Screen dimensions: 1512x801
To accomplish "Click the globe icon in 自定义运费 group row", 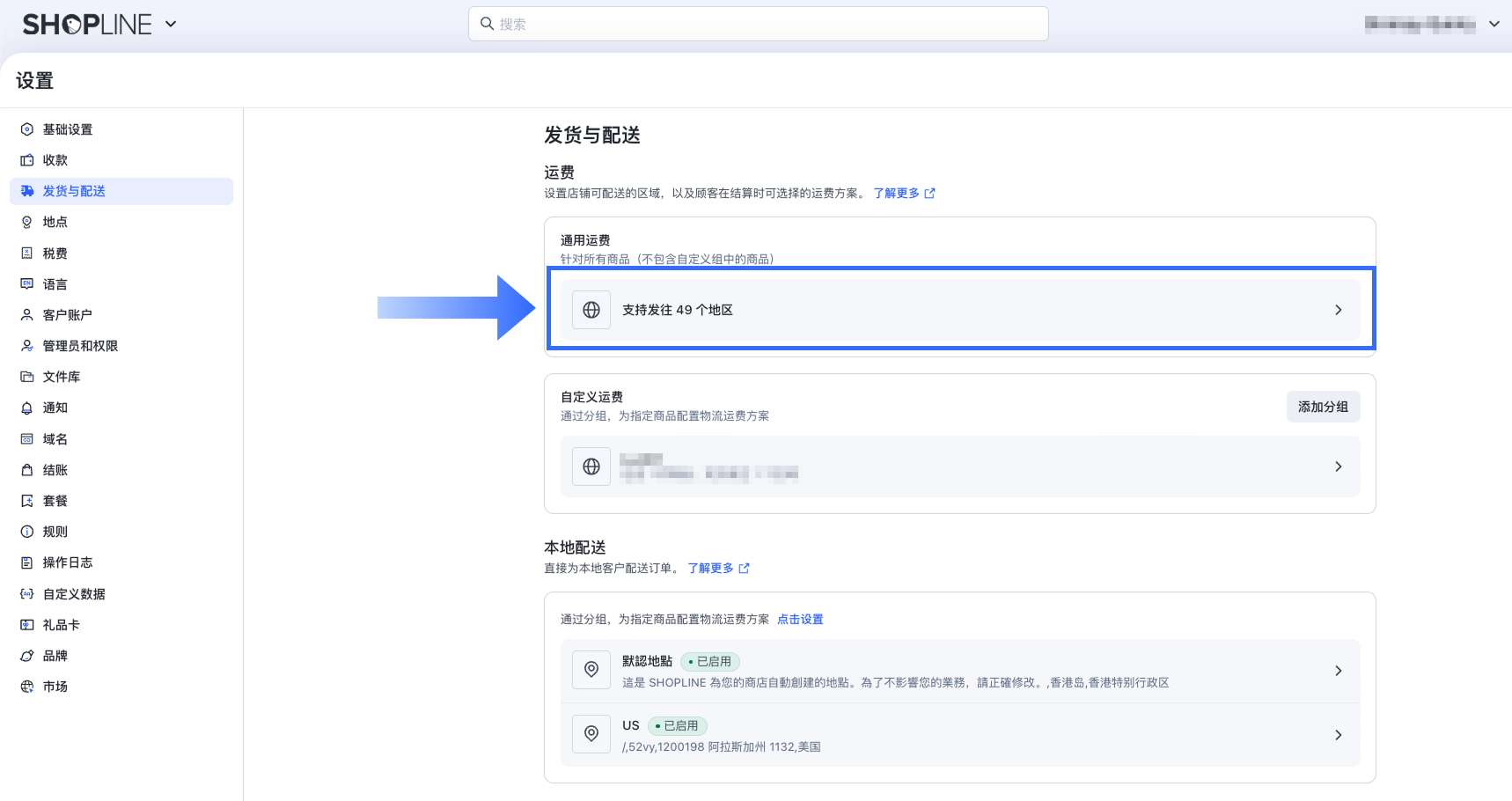I will 591,467.
